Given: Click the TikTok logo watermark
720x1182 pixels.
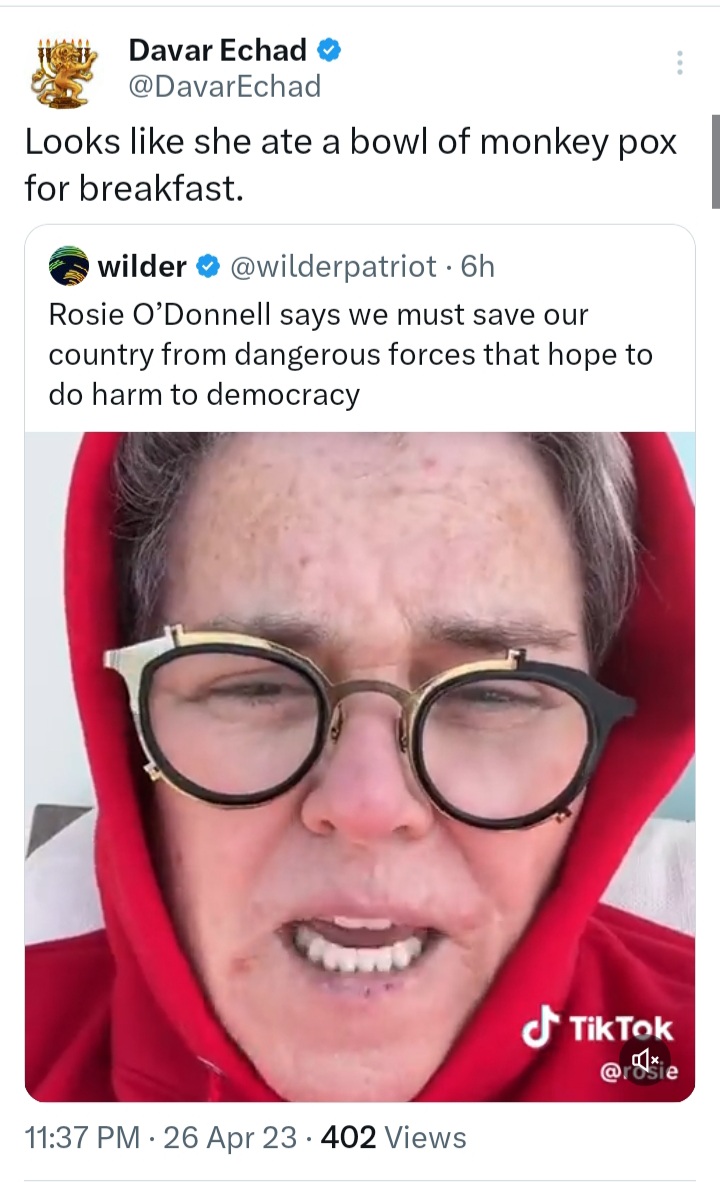Looking at the screenshot, I should point(597,1027).
